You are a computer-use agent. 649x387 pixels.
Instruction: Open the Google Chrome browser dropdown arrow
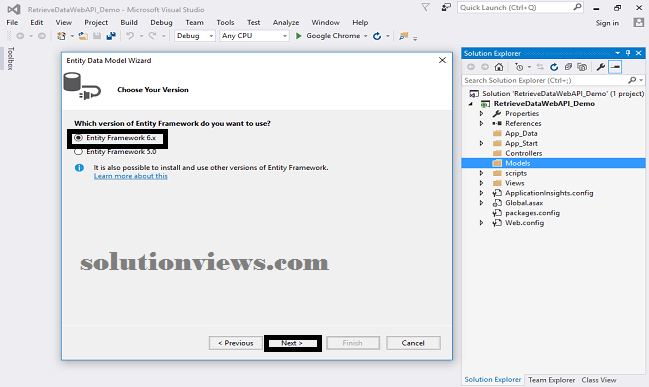[365, 36]
